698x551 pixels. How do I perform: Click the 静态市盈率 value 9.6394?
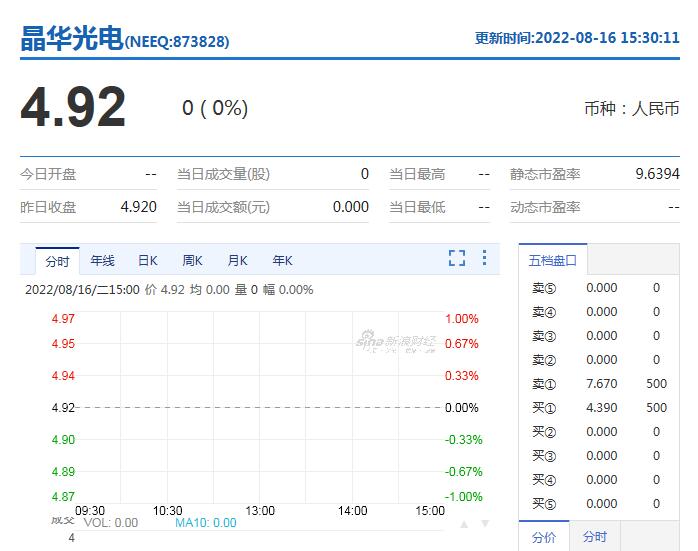657,174
